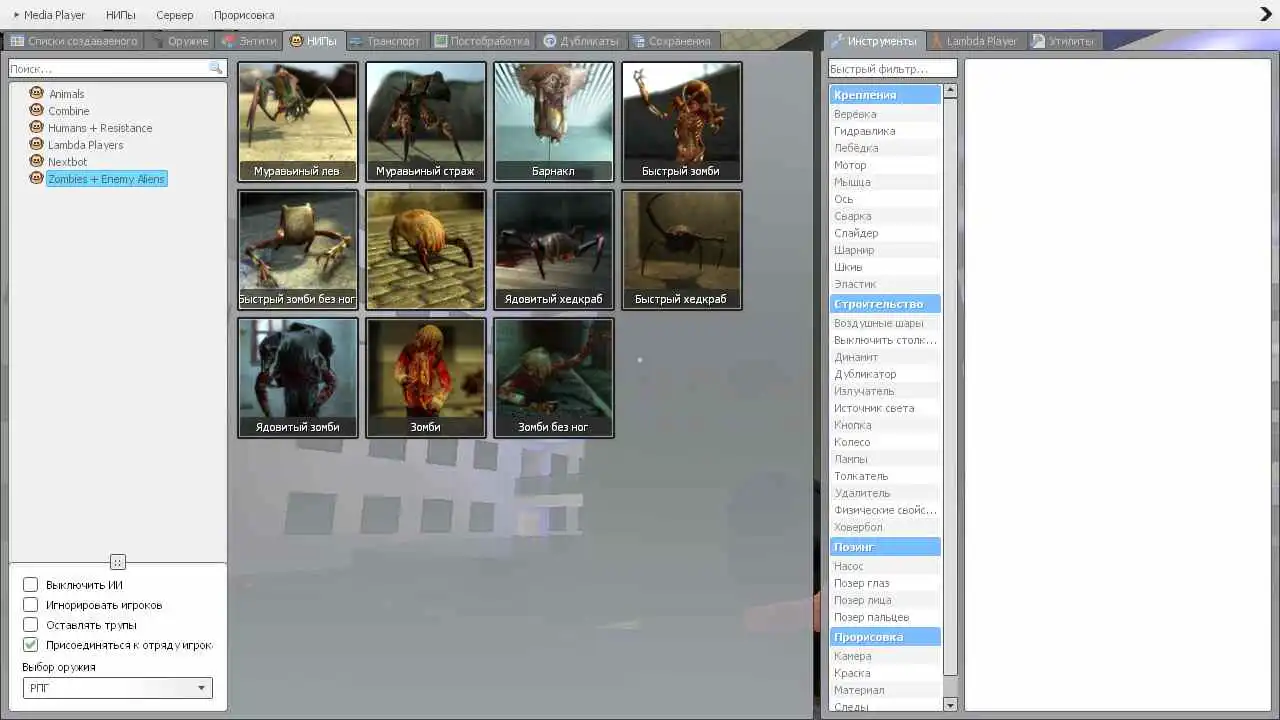This screenshot has height=720, width=1280.
Task: Switch to the Постобработка tab
Action: (x=482, y=41)
